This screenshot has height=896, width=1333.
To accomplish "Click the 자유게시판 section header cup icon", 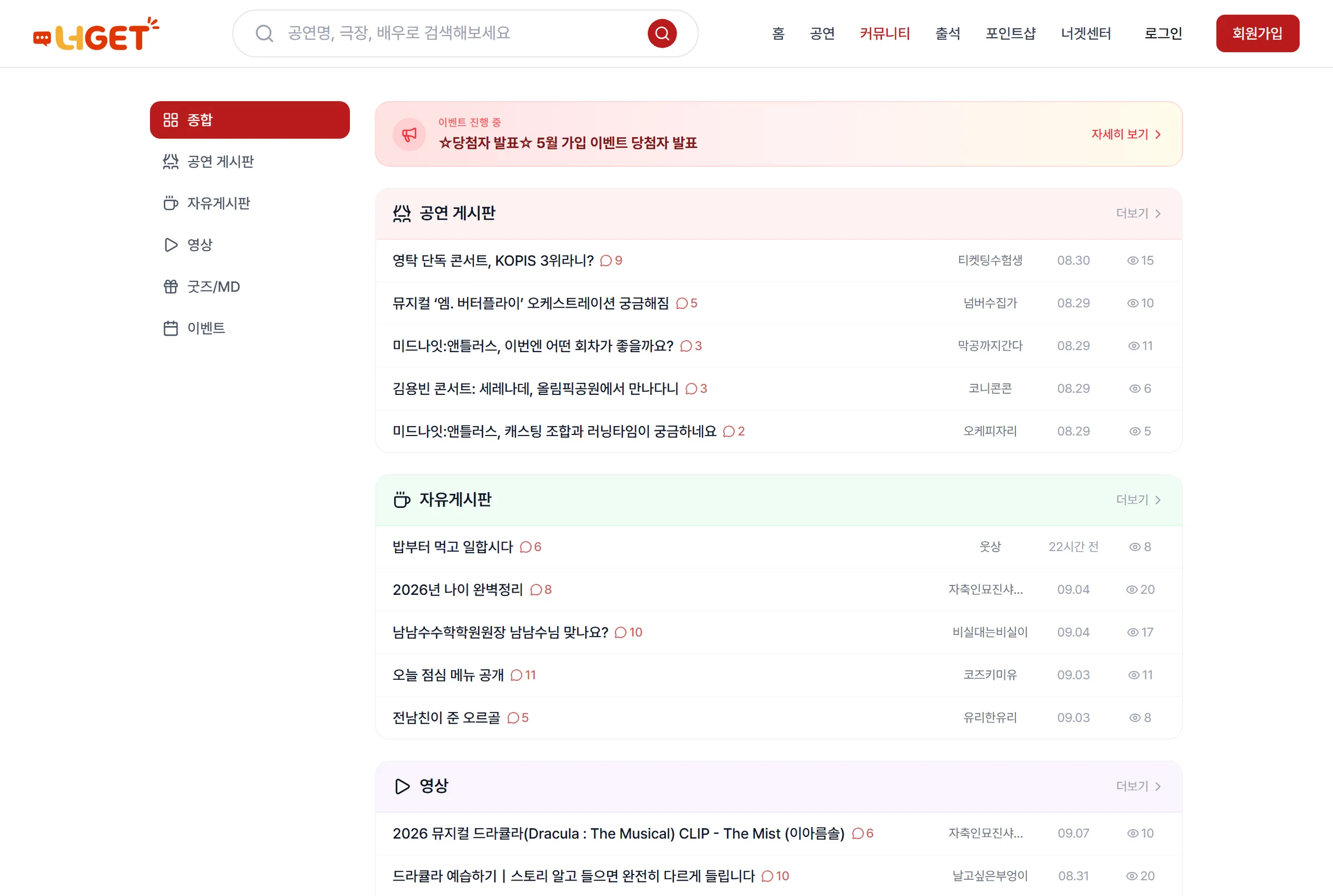I will (402, 499).
